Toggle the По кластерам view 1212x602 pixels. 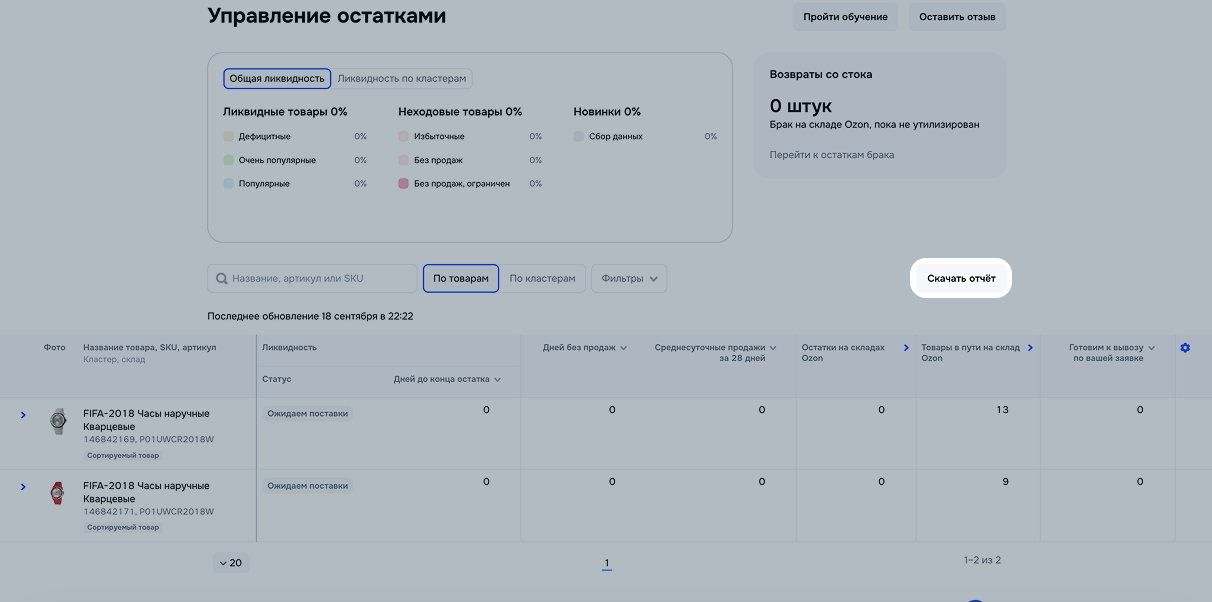point(542,279)
